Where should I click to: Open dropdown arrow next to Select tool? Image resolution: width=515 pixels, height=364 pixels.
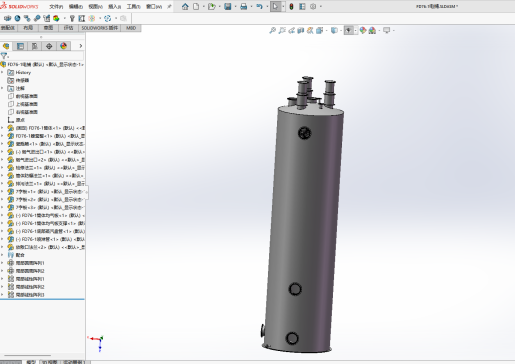point(283,6)
